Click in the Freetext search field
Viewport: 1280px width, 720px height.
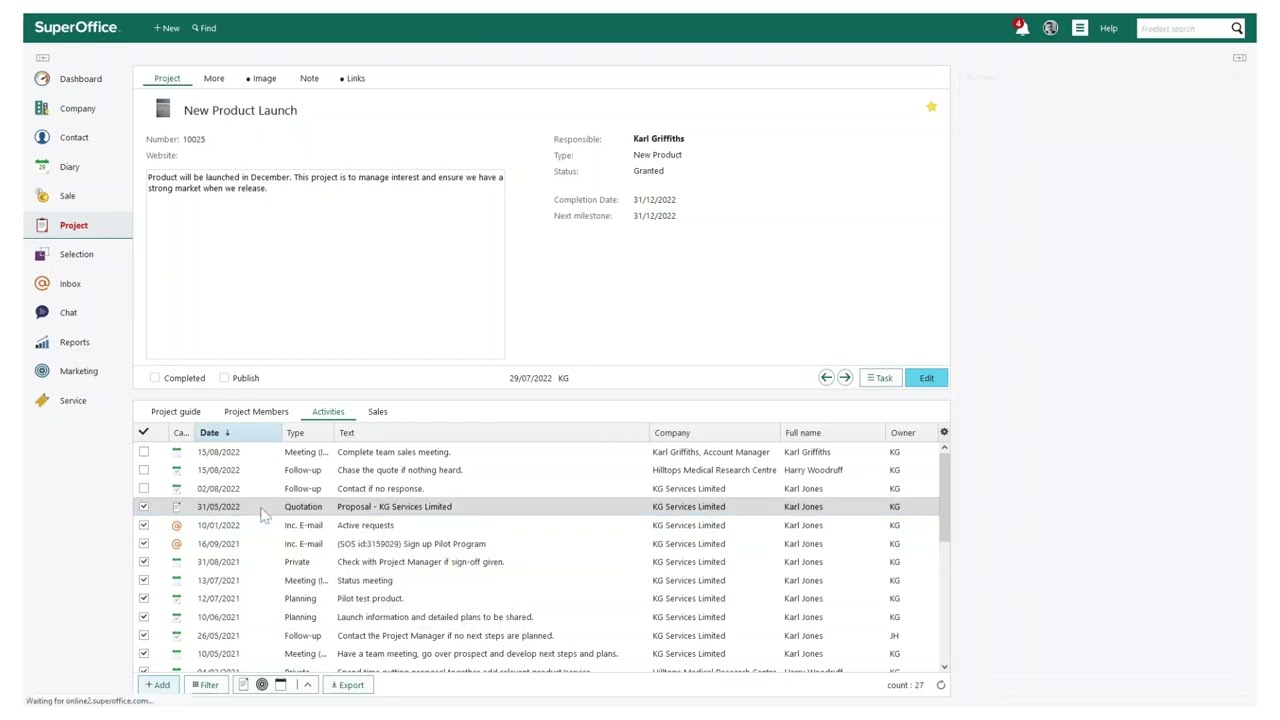(x=1182, y=28)
